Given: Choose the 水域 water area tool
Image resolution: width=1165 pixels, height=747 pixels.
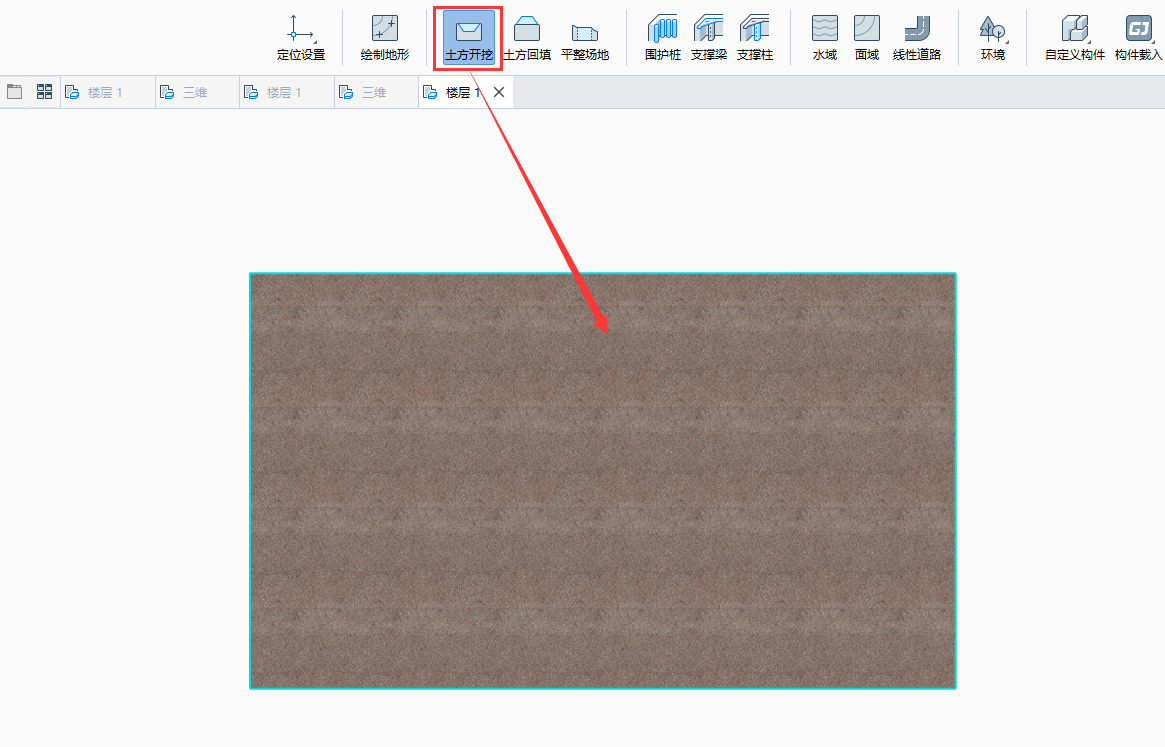Looking at the screenshot, I should click(825, 38).
